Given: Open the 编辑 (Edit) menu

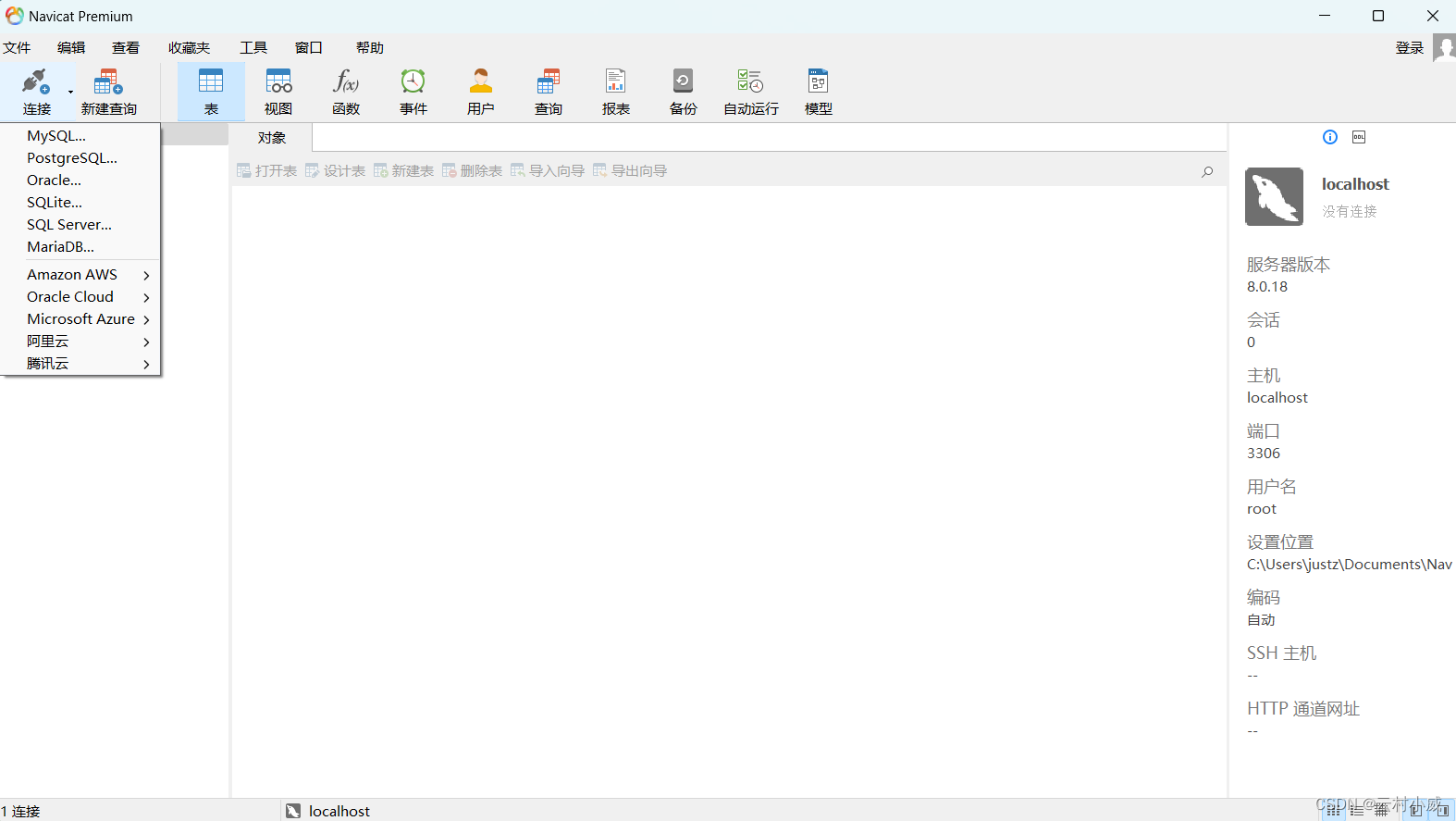Looking at the screenshot, I should [71, 47].
